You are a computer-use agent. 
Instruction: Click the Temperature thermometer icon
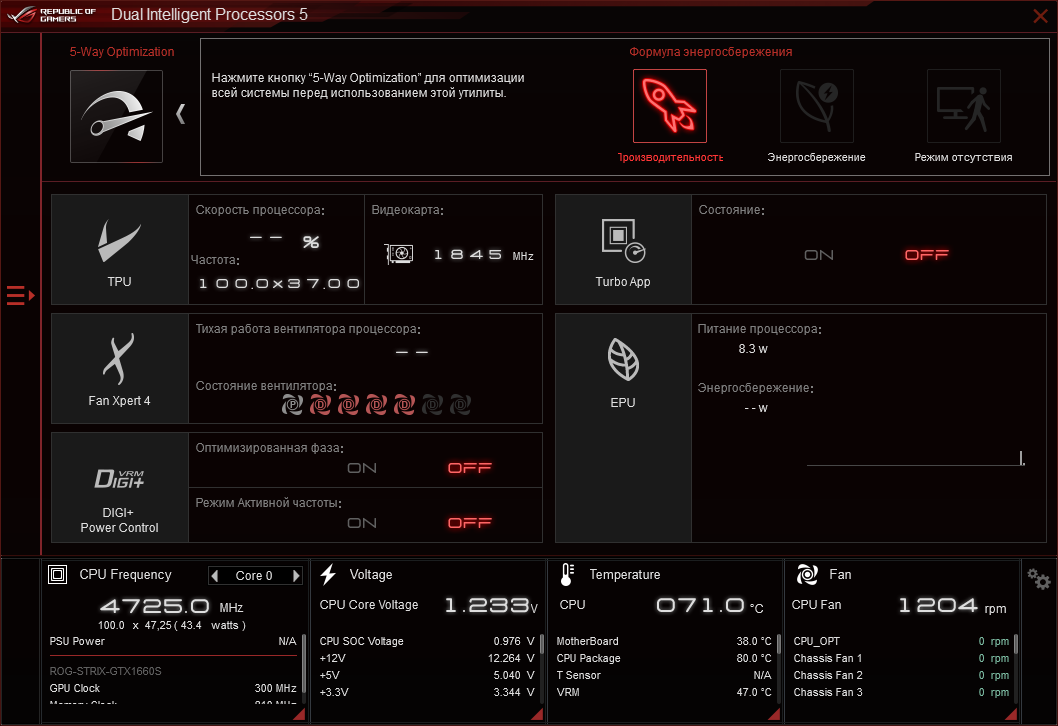pos(567,574)
